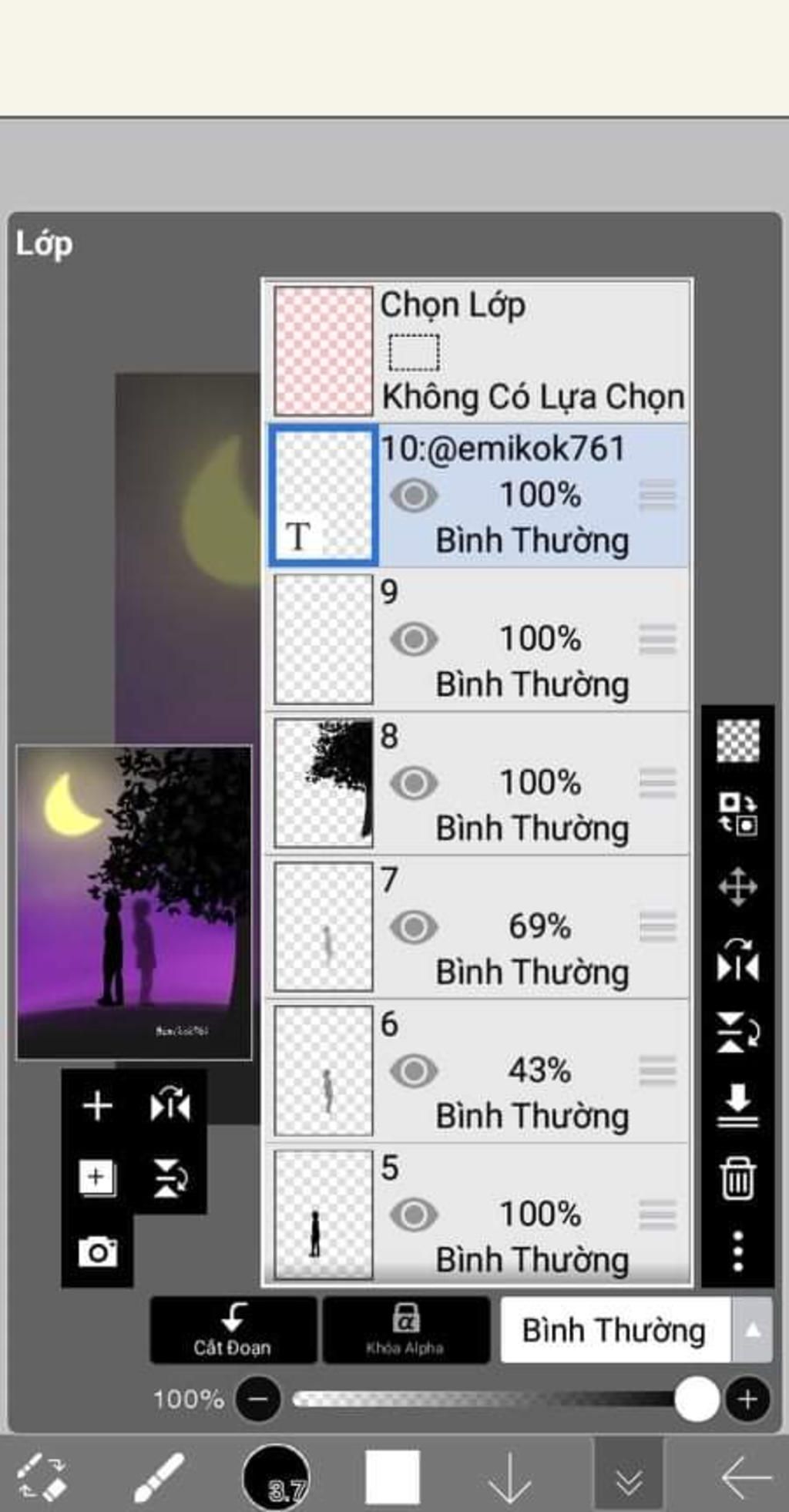Tap the camera icon to import a photo
The height and width of the screenshot is (1512, 789).
(x=98, y=1252)
